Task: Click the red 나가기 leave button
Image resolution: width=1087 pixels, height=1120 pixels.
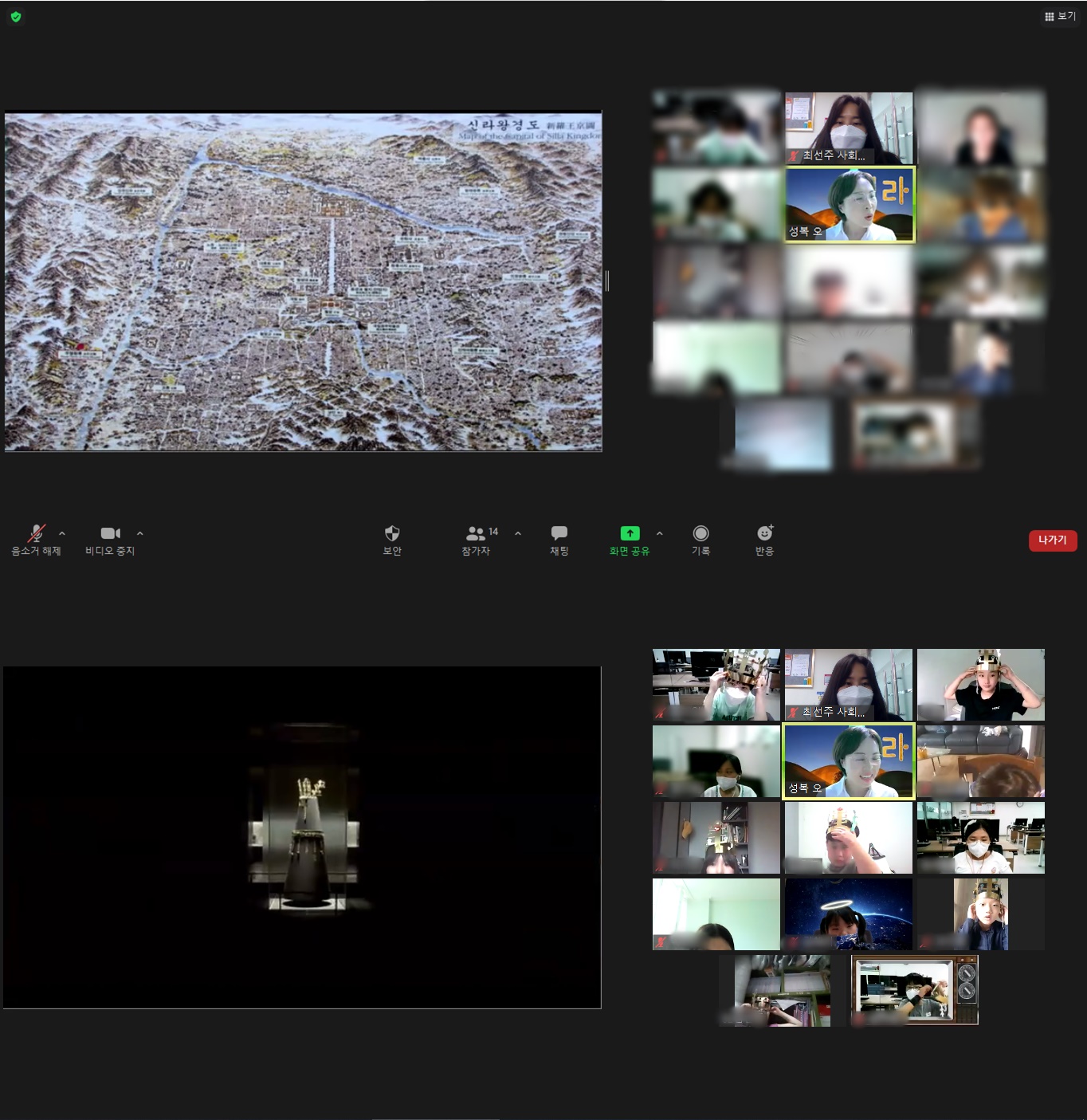Action: point(1052,540)
